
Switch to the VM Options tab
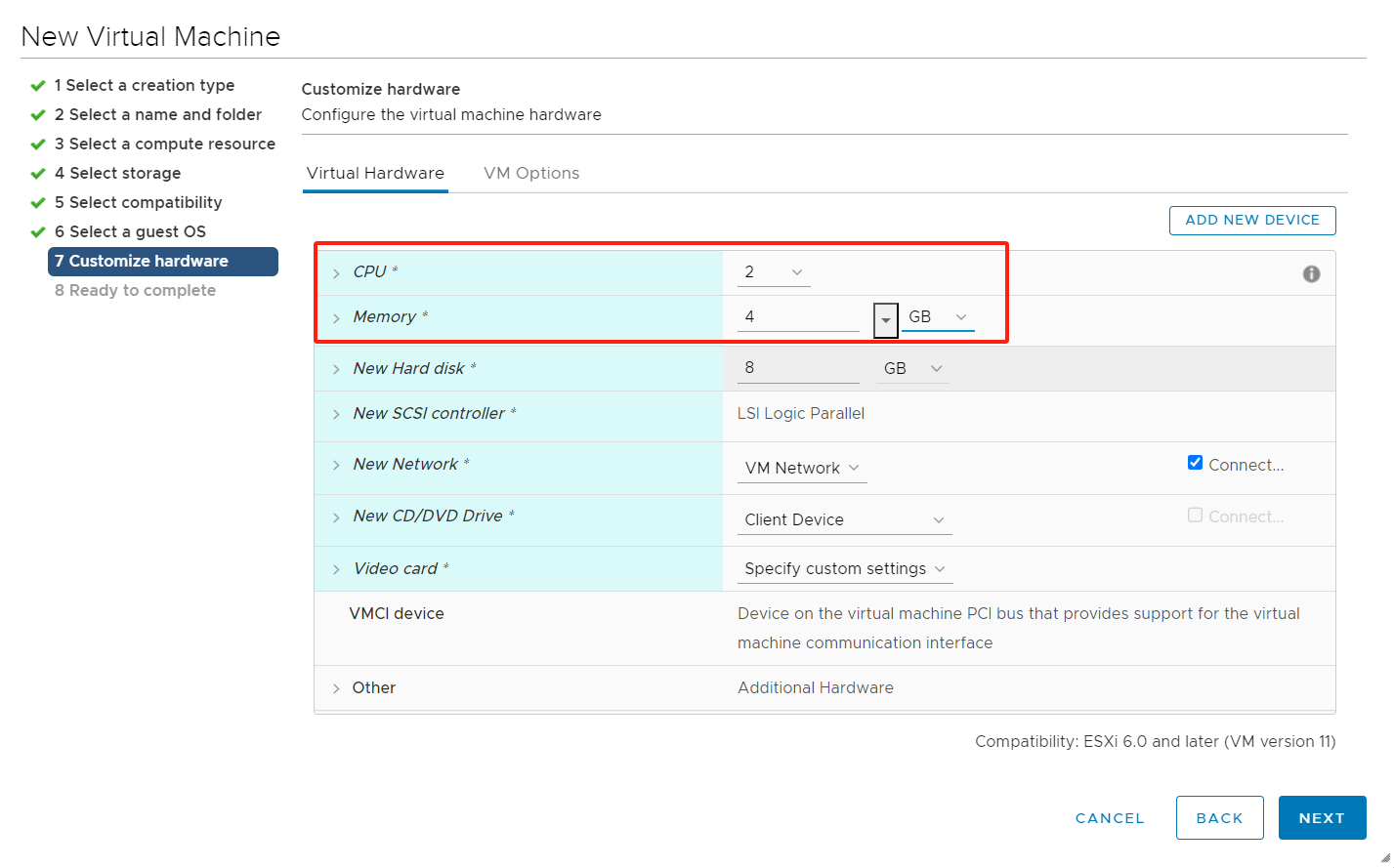tap(531, 173)
